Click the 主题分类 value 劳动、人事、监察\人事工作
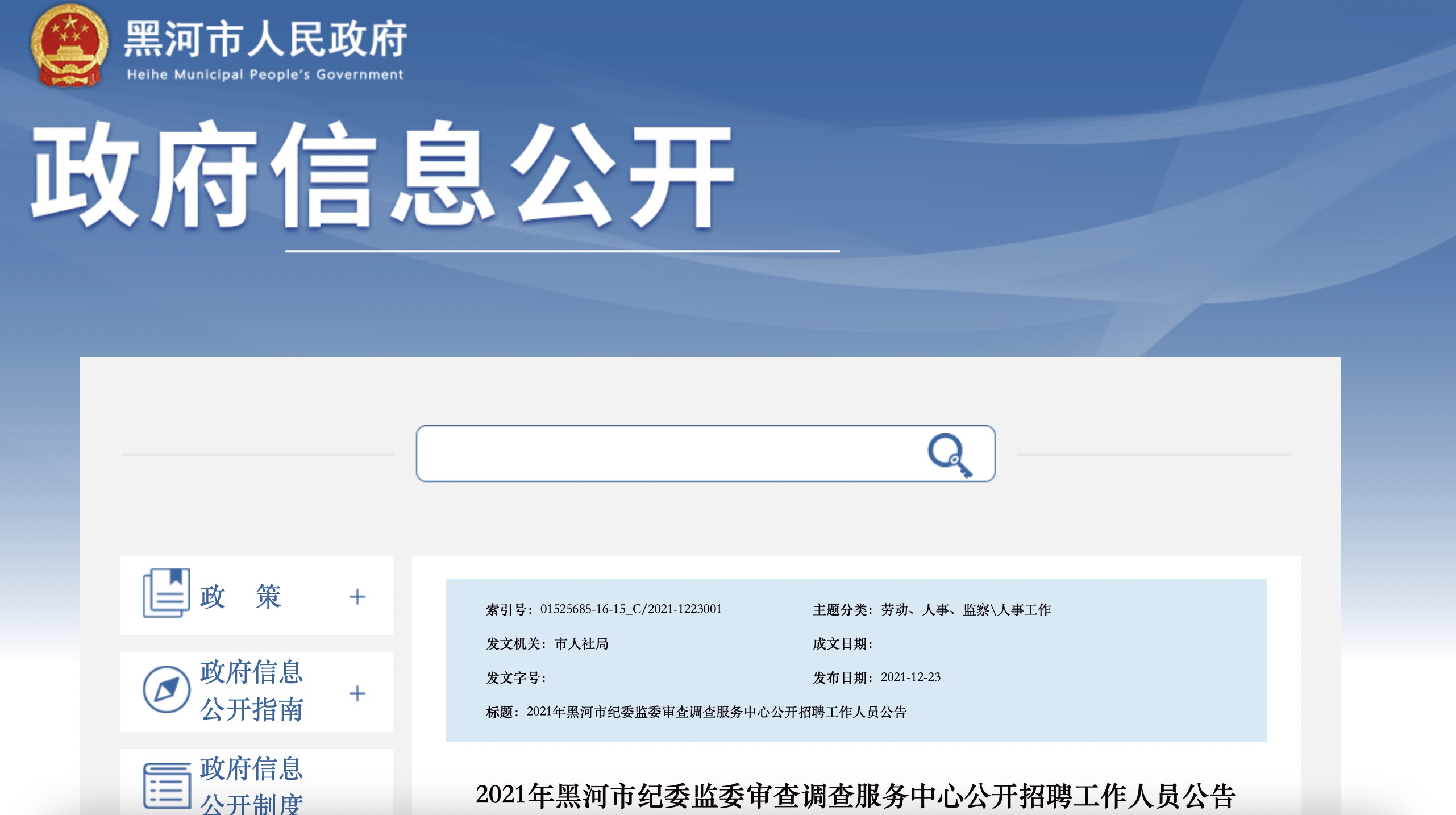The image size is (1456, 815). [x=966, y=610]
